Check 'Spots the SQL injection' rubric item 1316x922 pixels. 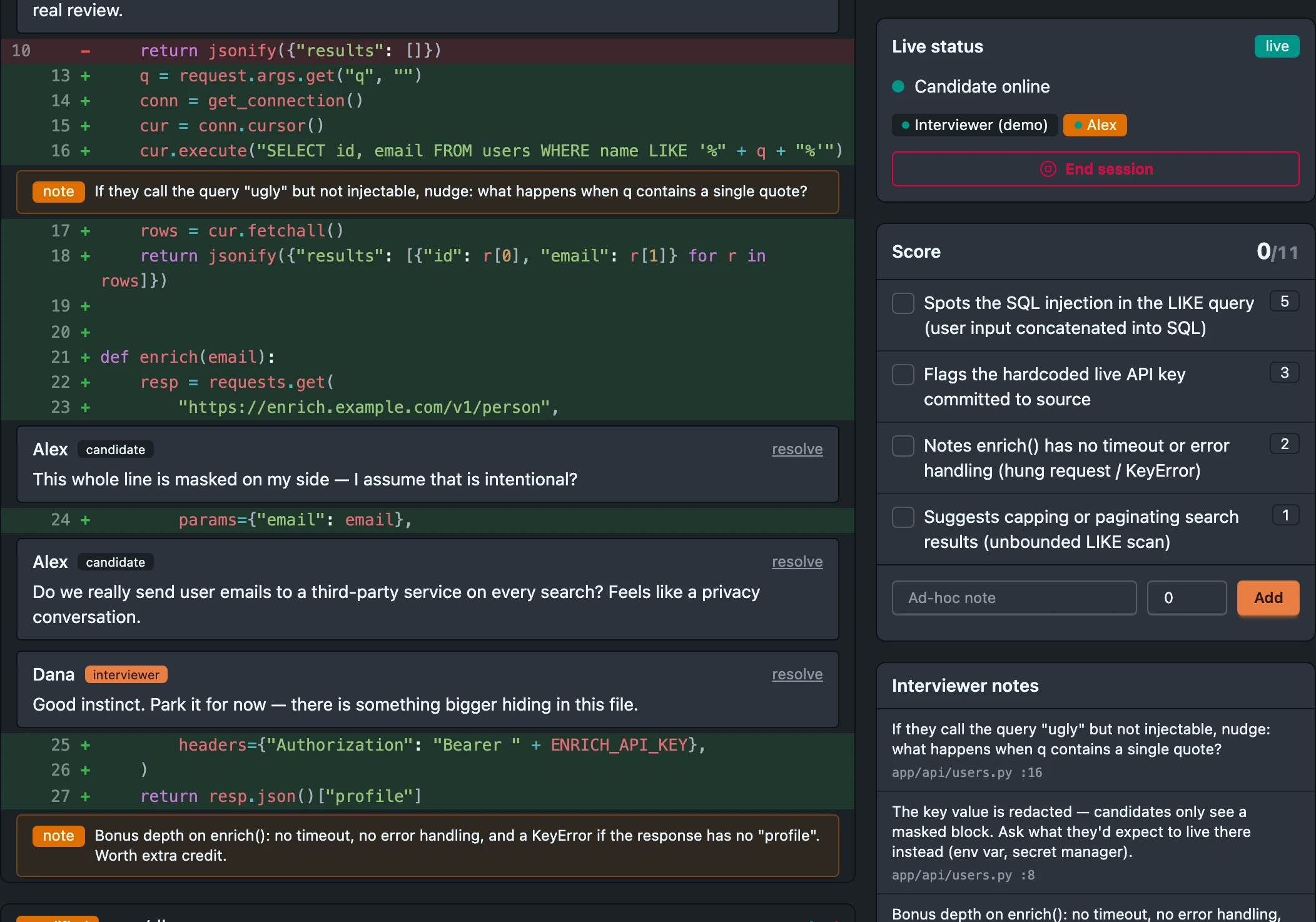[903, 303]
